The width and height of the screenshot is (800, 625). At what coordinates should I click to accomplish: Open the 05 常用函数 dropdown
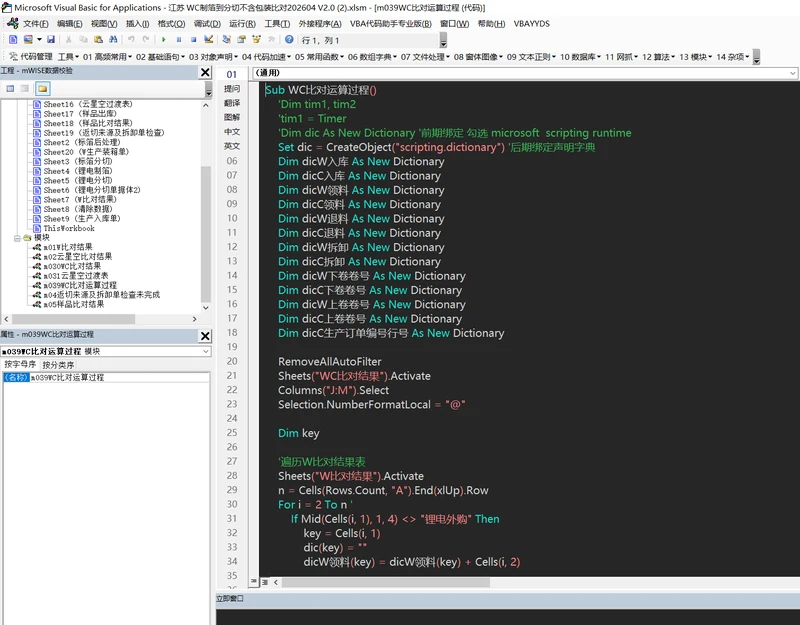click(319, 57)
